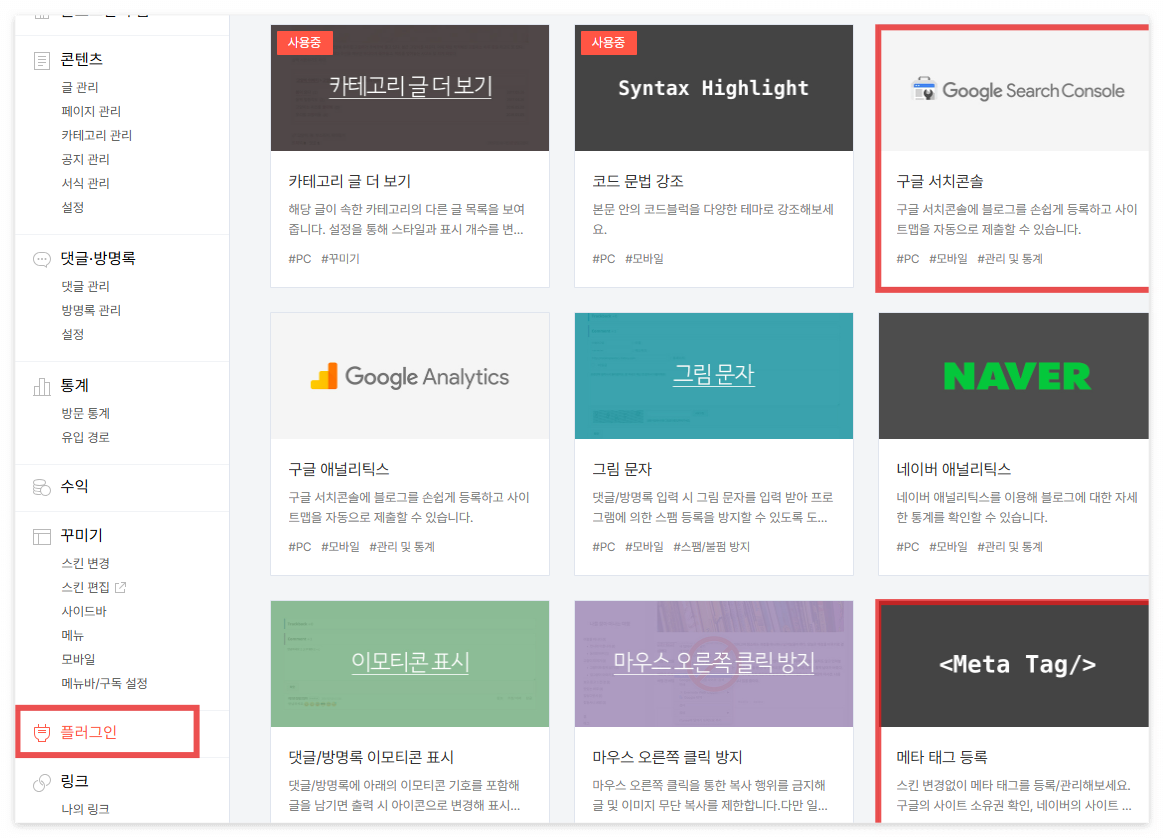This screenshot has width=1164, height=838.
Task: Click #스팸/불펌 방지 tag on 그림 문자
Action: point(711,546)
